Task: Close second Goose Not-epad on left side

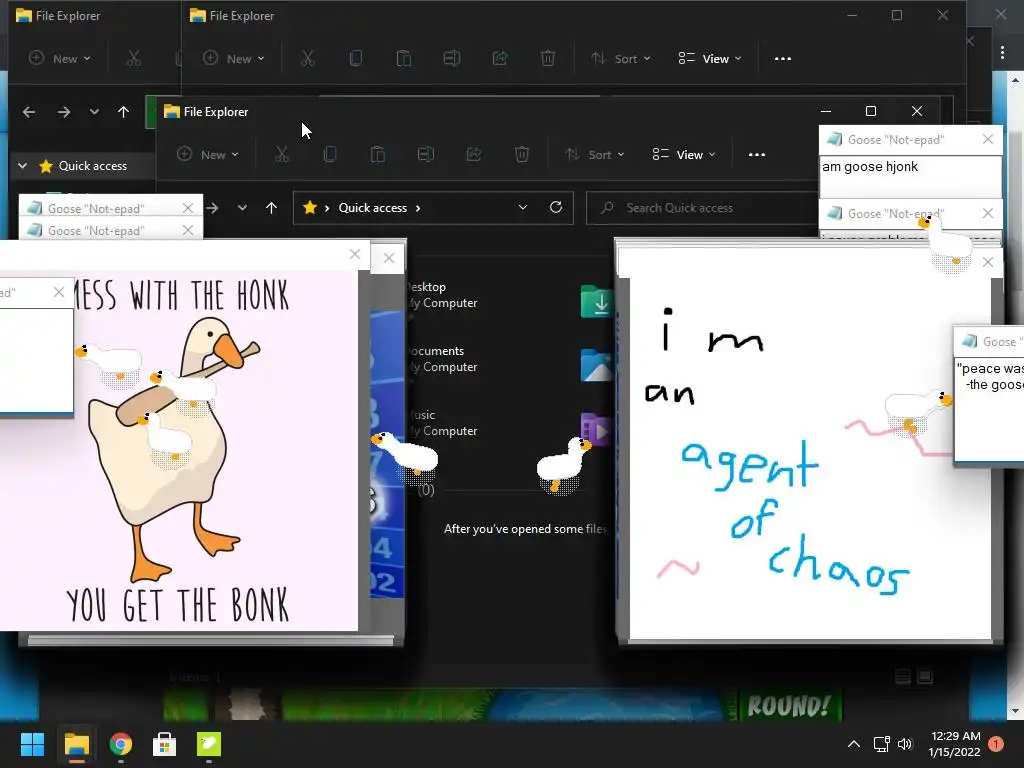Action: [x=187, y=230]
